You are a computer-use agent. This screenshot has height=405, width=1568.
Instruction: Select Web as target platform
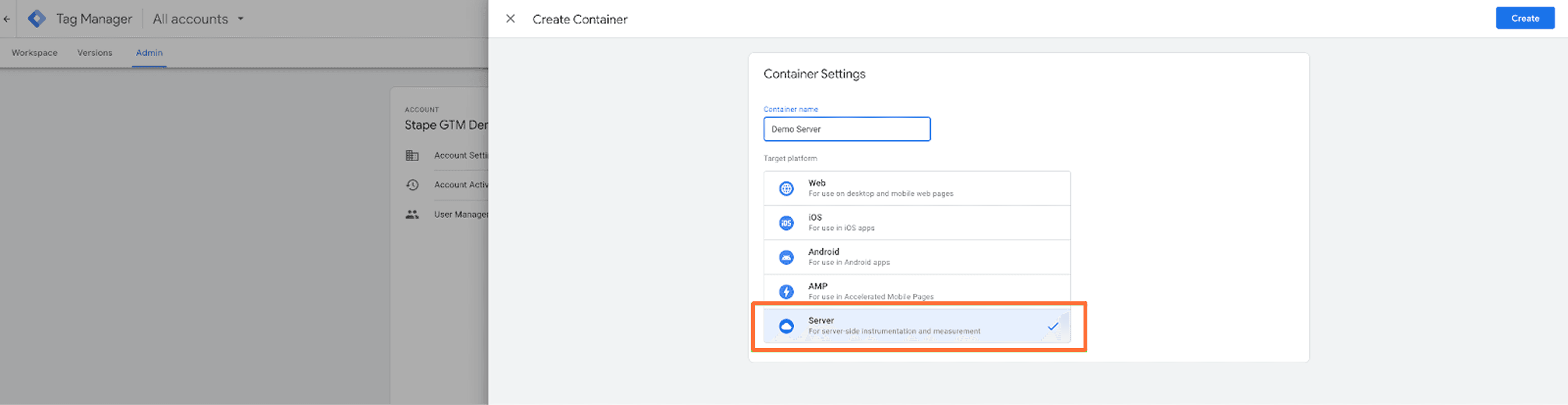tap(916, 188)
